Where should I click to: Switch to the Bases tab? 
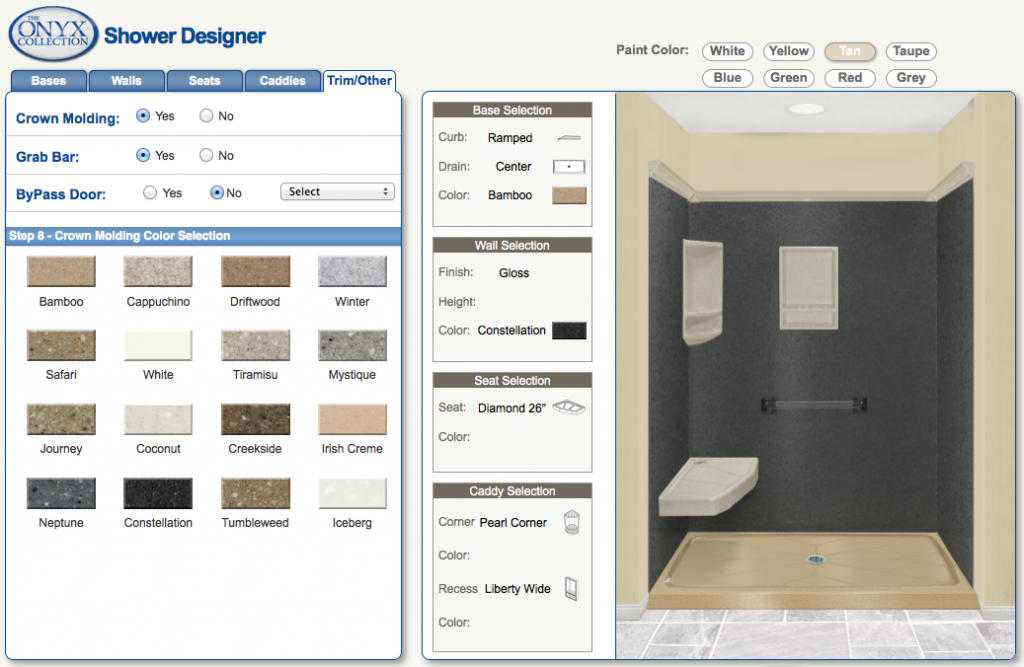(x=48, y=81)
